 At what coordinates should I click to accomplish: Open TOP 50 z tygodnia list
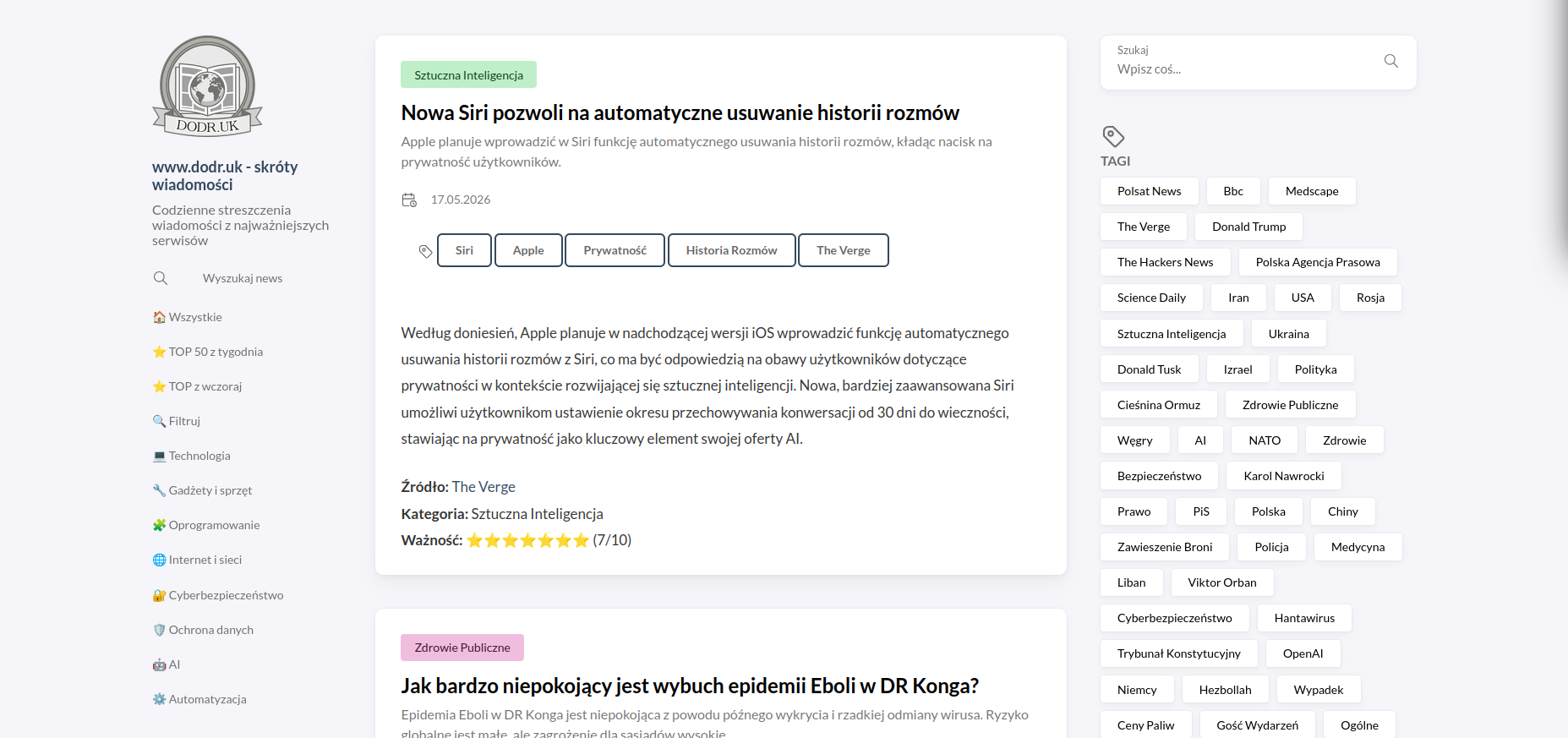click(x=208, y=352)
